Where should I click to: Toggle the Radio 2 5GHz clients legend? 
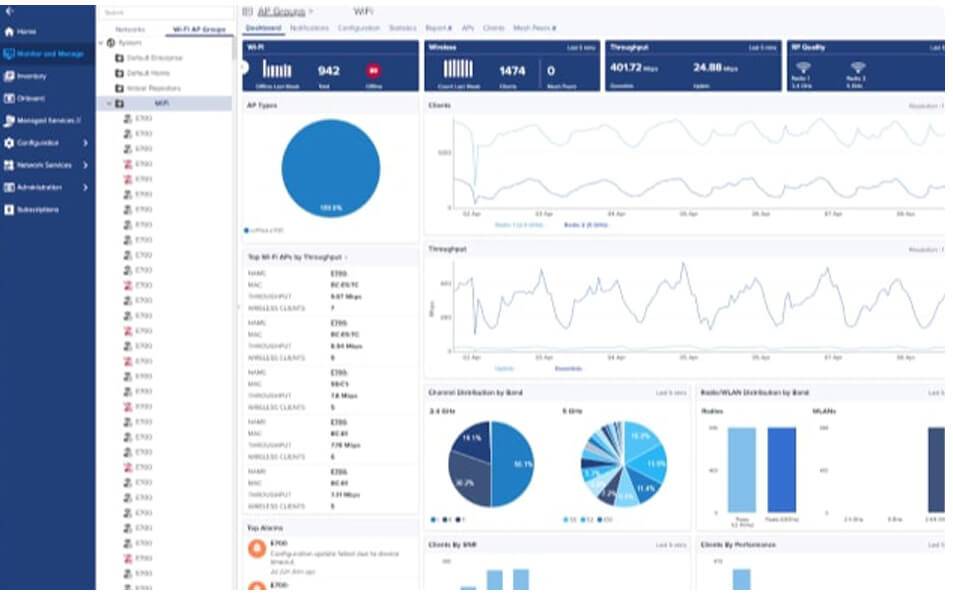(x=585, y=225)
